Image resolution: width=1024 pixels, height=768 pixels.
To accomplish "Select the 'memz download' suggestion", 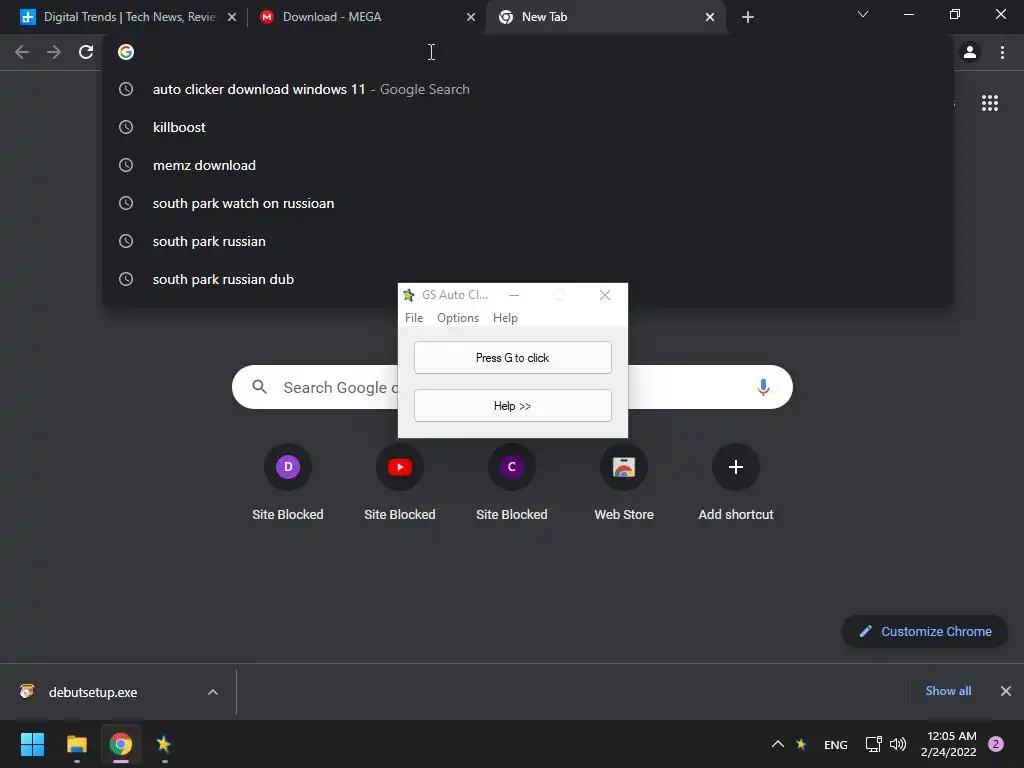I will 528,165.
